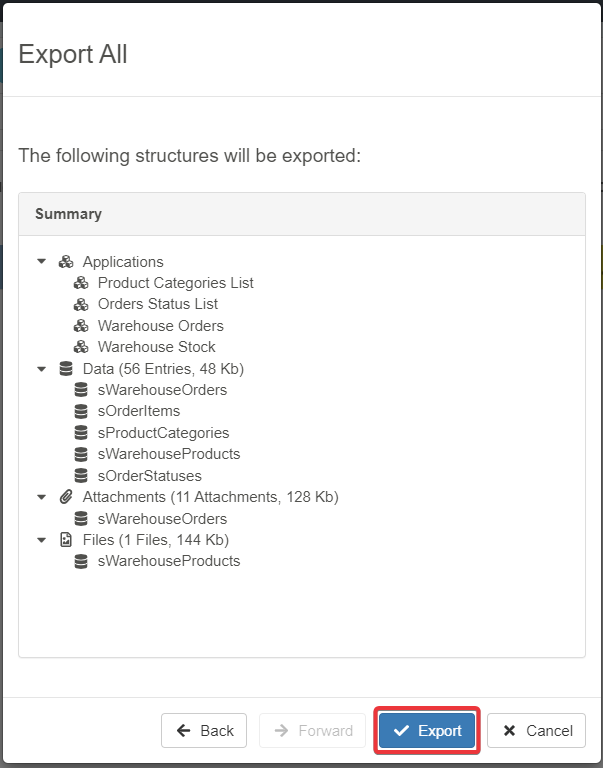
Task: Collapse the Files tree node
Action: coord(42,540)
